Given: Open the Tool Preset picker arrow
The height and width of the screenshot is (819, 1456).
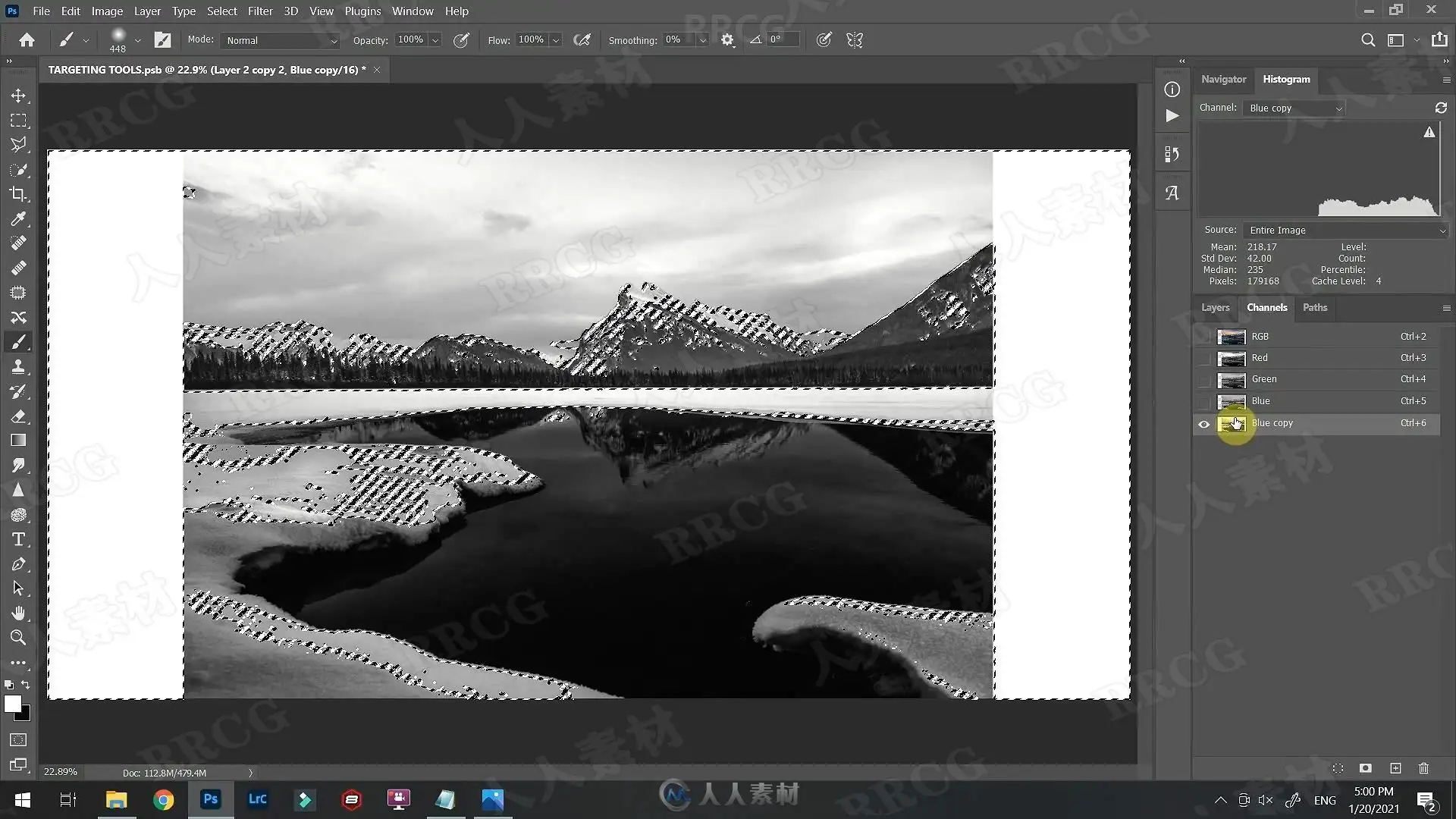Looking at the screenshot, I should [x=86, y=40].
